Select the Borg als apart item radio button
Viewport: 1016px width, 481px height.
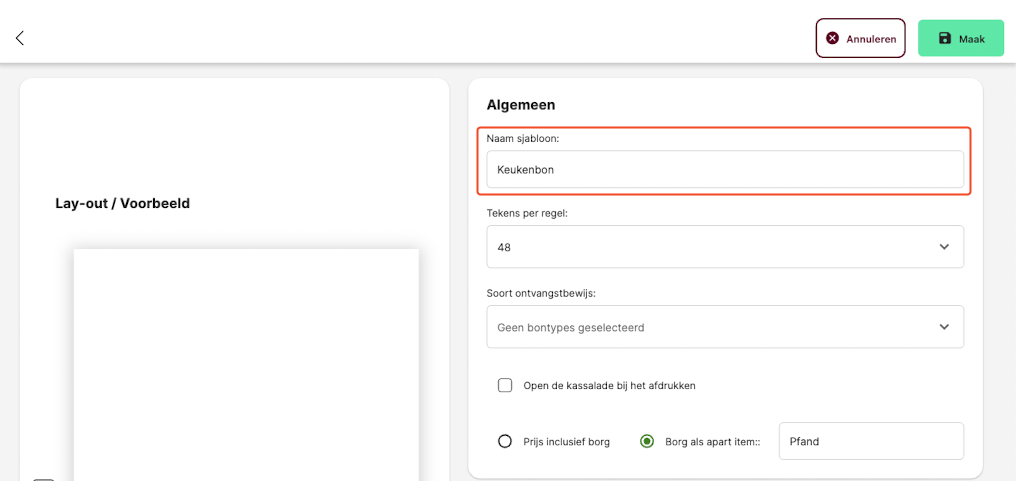646,441
